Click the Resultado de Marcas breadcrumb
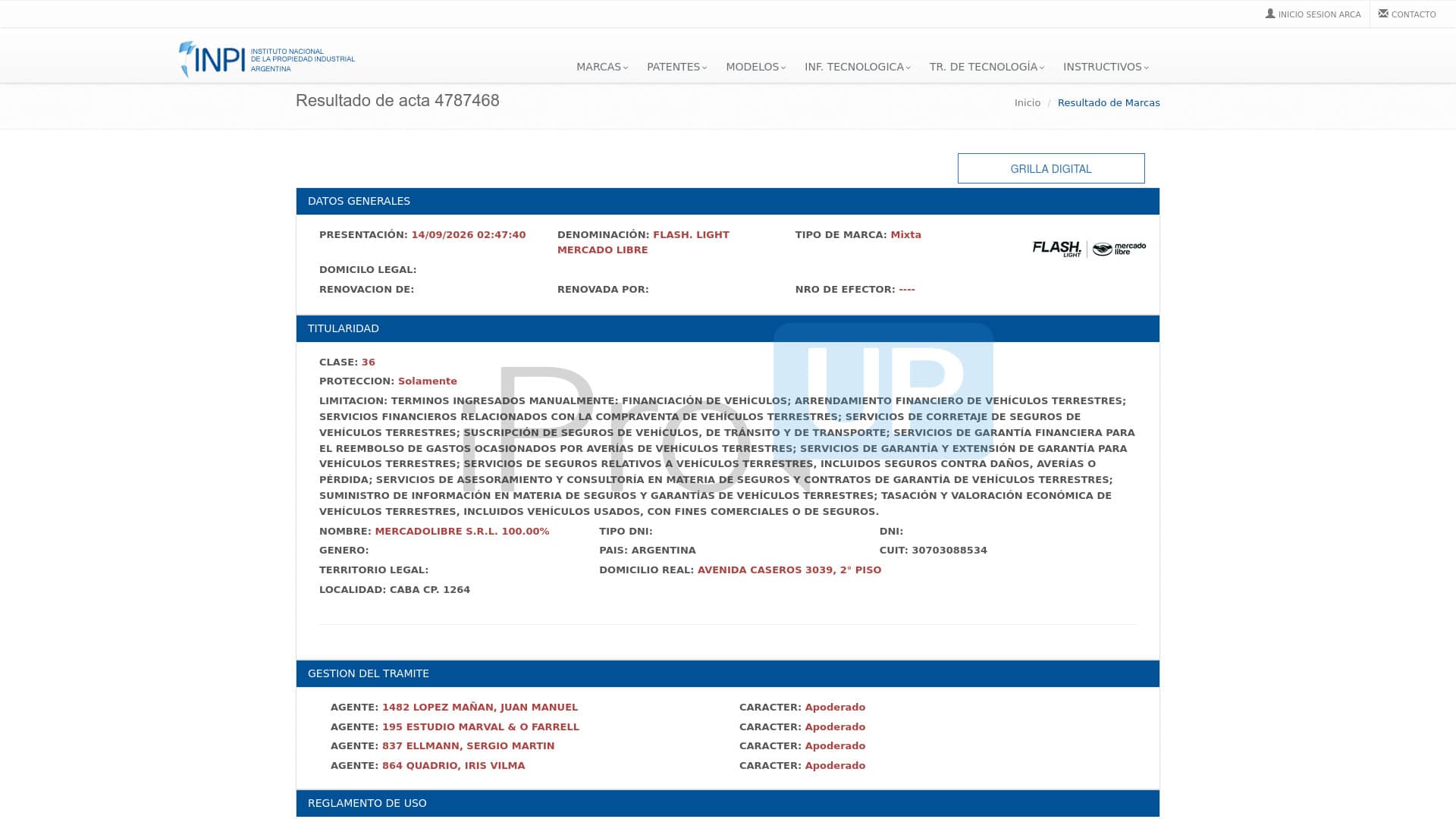 1109,103
